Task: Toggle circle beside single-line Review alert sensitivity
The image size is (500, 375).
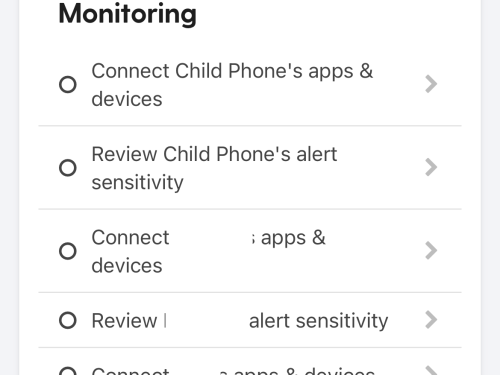Action: 68,320
